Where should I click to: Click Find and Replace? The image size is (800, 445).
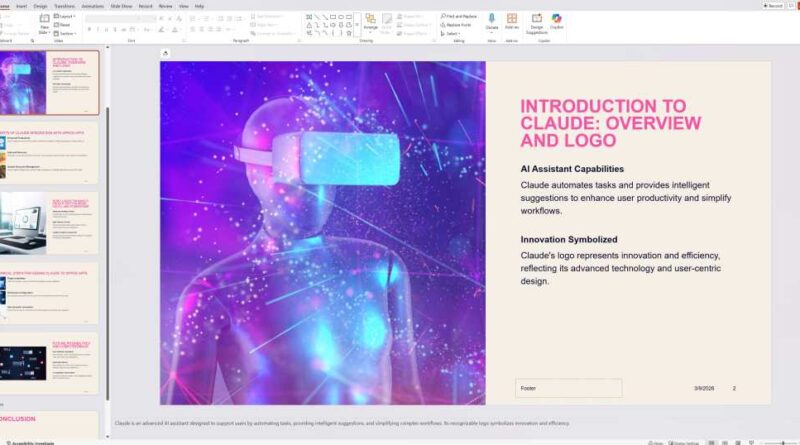pyautogui.click(x=459, y=16)
